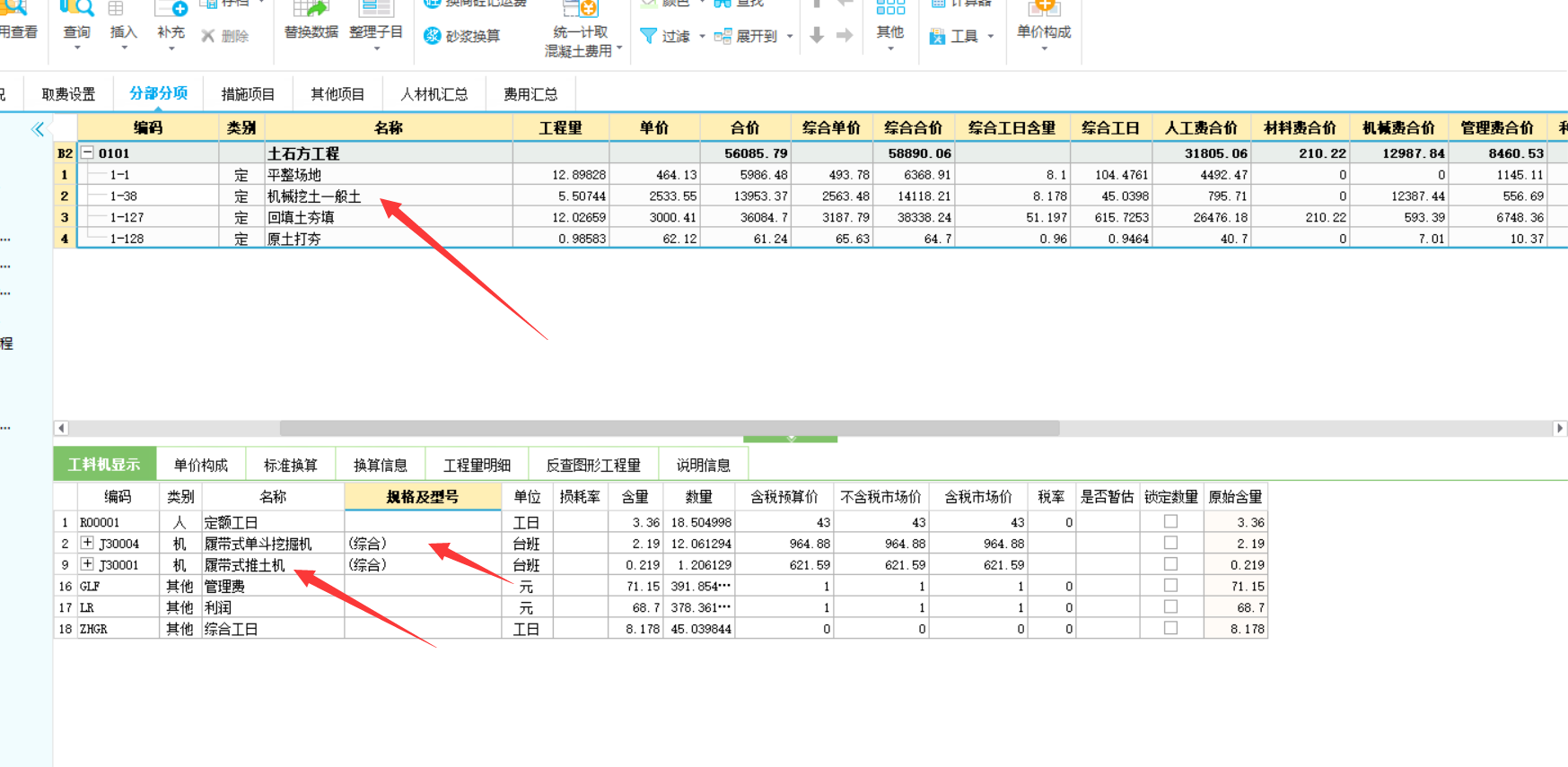
Task: Select the 反查图形工程量 tab
Action: point(593,465)
